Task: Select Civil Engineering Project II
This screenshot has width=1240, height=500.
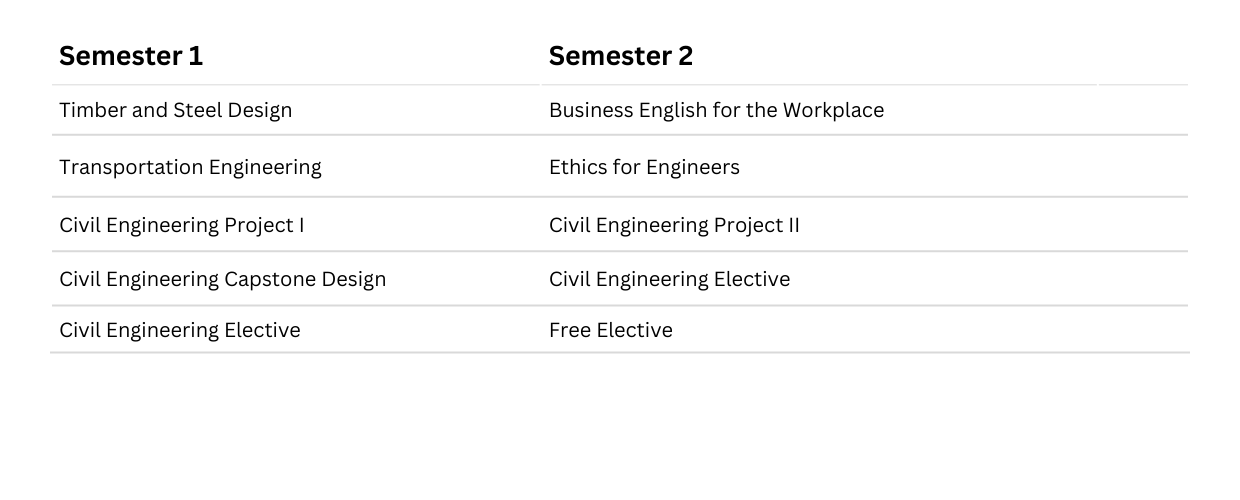Action: click(675, 225)
